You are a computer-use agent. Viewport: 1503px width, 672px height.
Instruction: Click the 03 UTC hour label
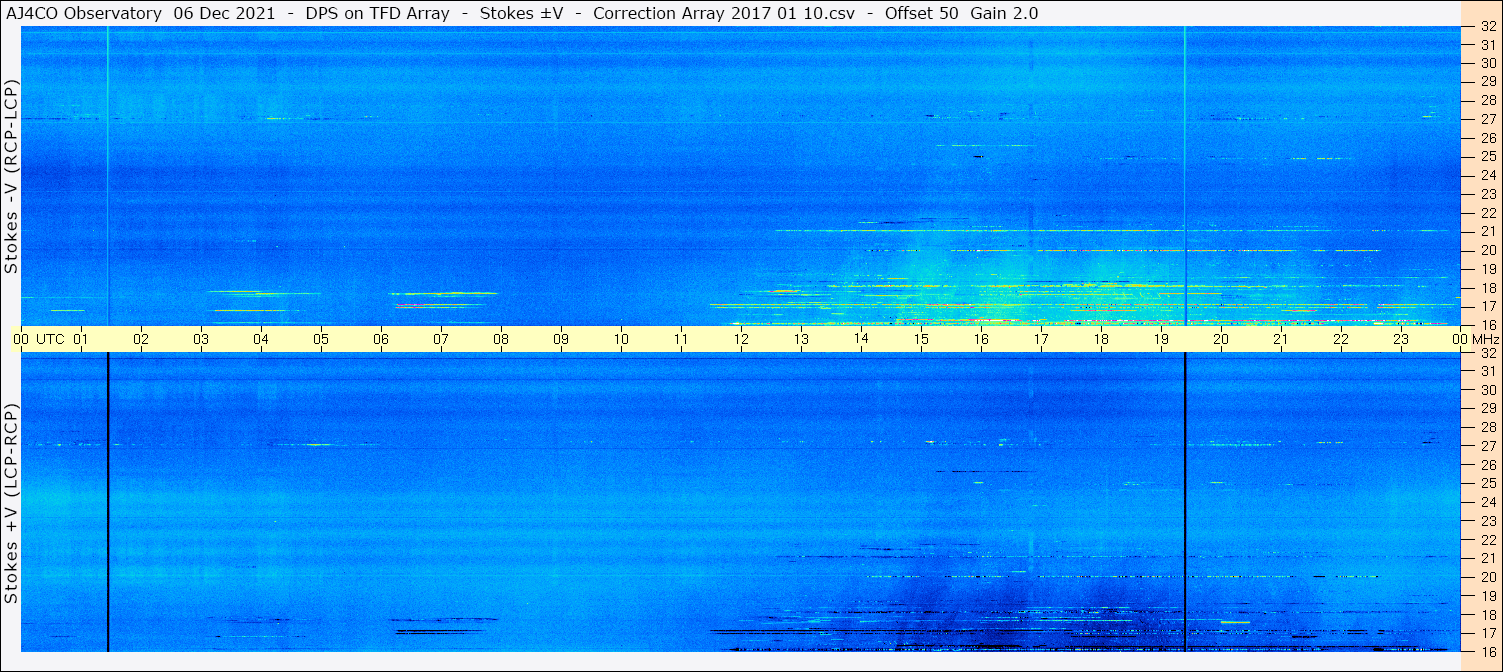pos(201,339)
